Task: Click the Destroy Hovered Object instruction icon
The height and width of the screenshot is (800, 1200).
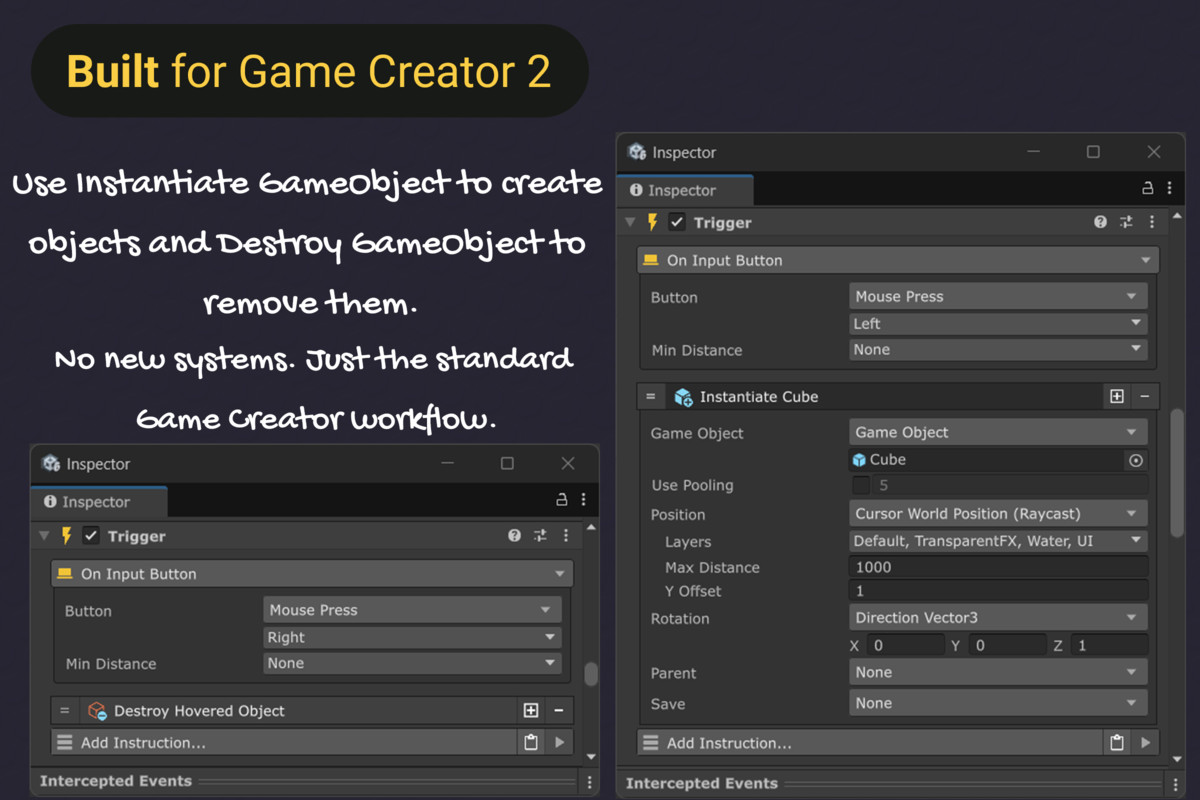Action: click(x=96, y=710)
